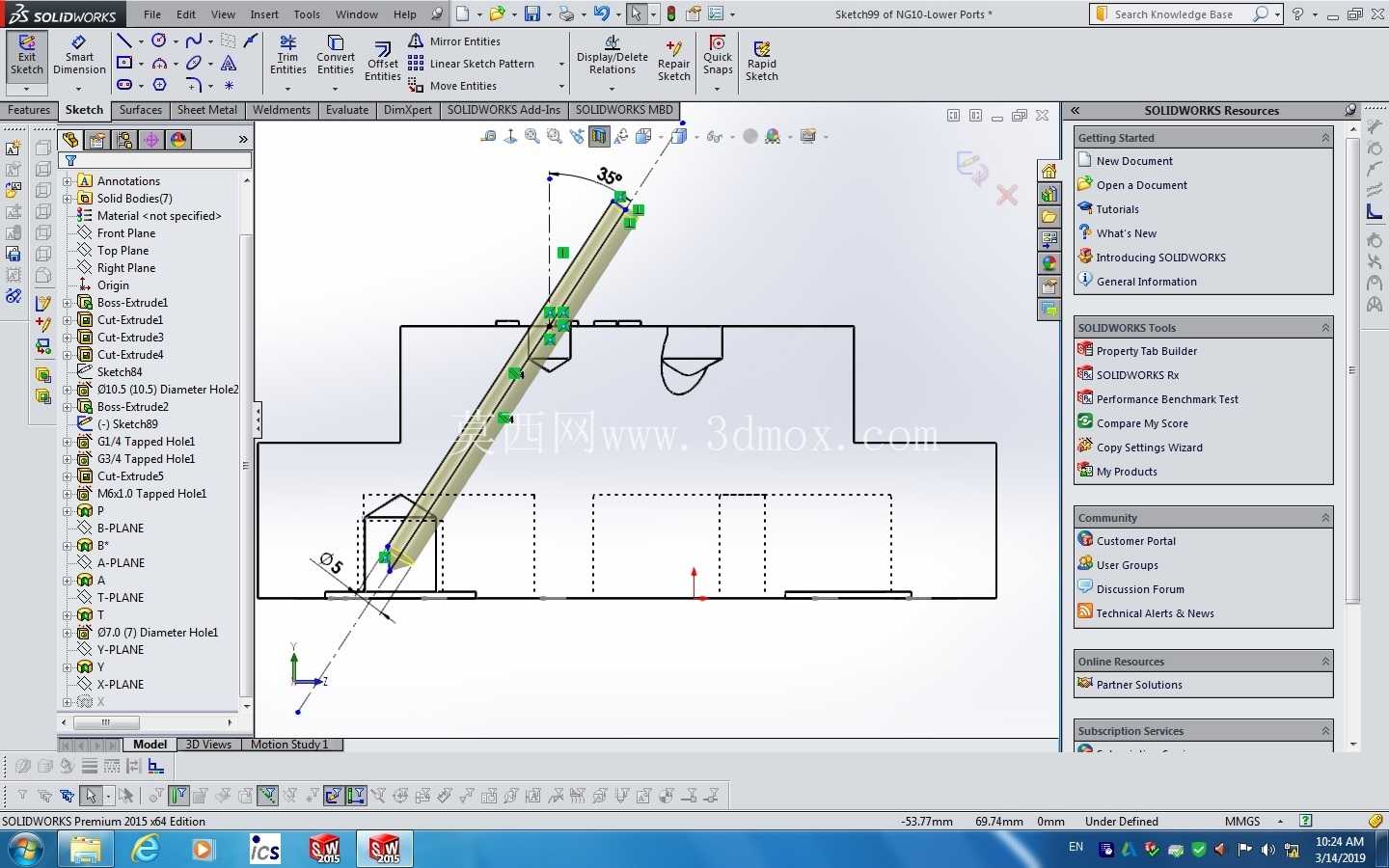Launch the Repair Sketch tool
The width and height of the screenshot is (1389, 868).
674,62
